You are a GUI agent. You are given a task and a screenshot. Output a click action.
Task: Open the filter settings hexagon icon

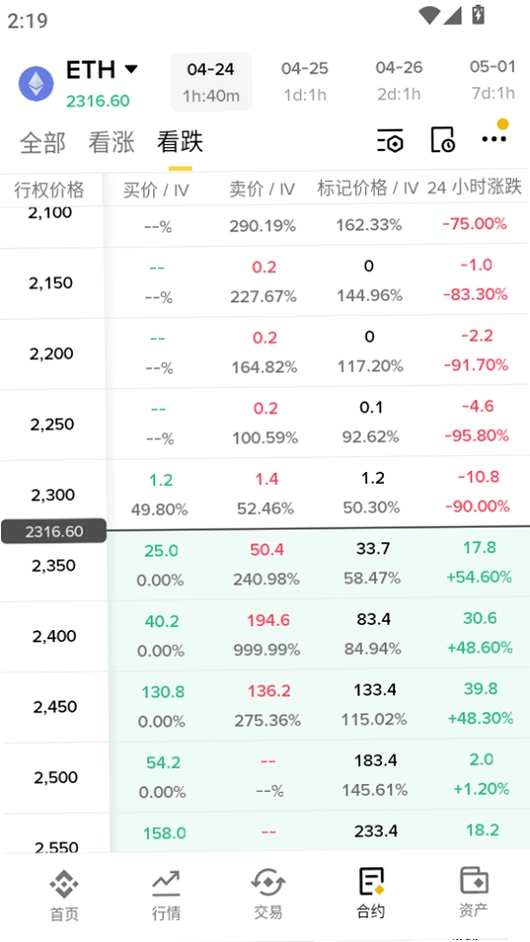pos(391,141)
